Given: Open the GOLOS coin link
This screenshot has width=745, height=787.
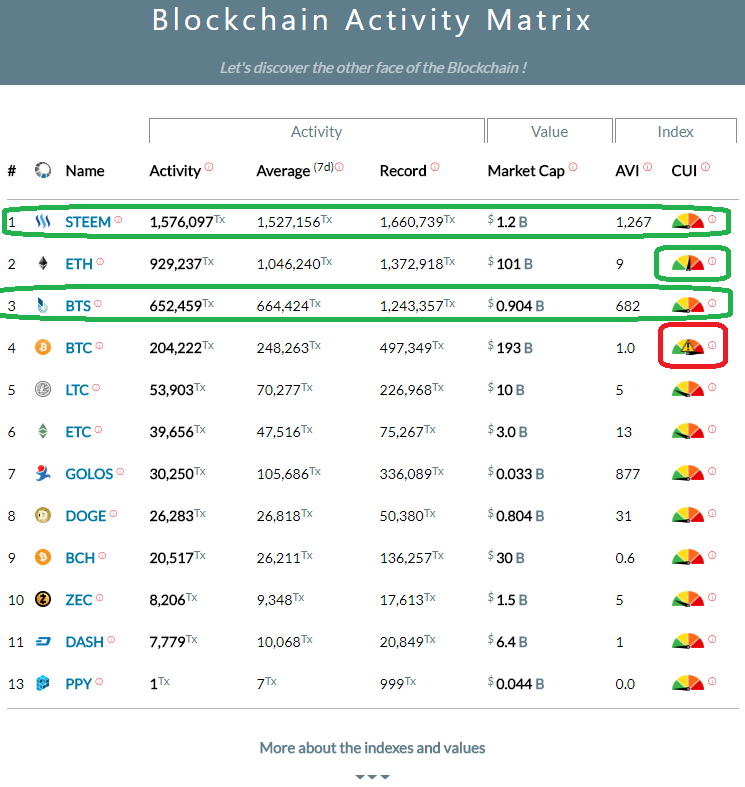Looking at the screenshot, I should [x=89, y=474].
